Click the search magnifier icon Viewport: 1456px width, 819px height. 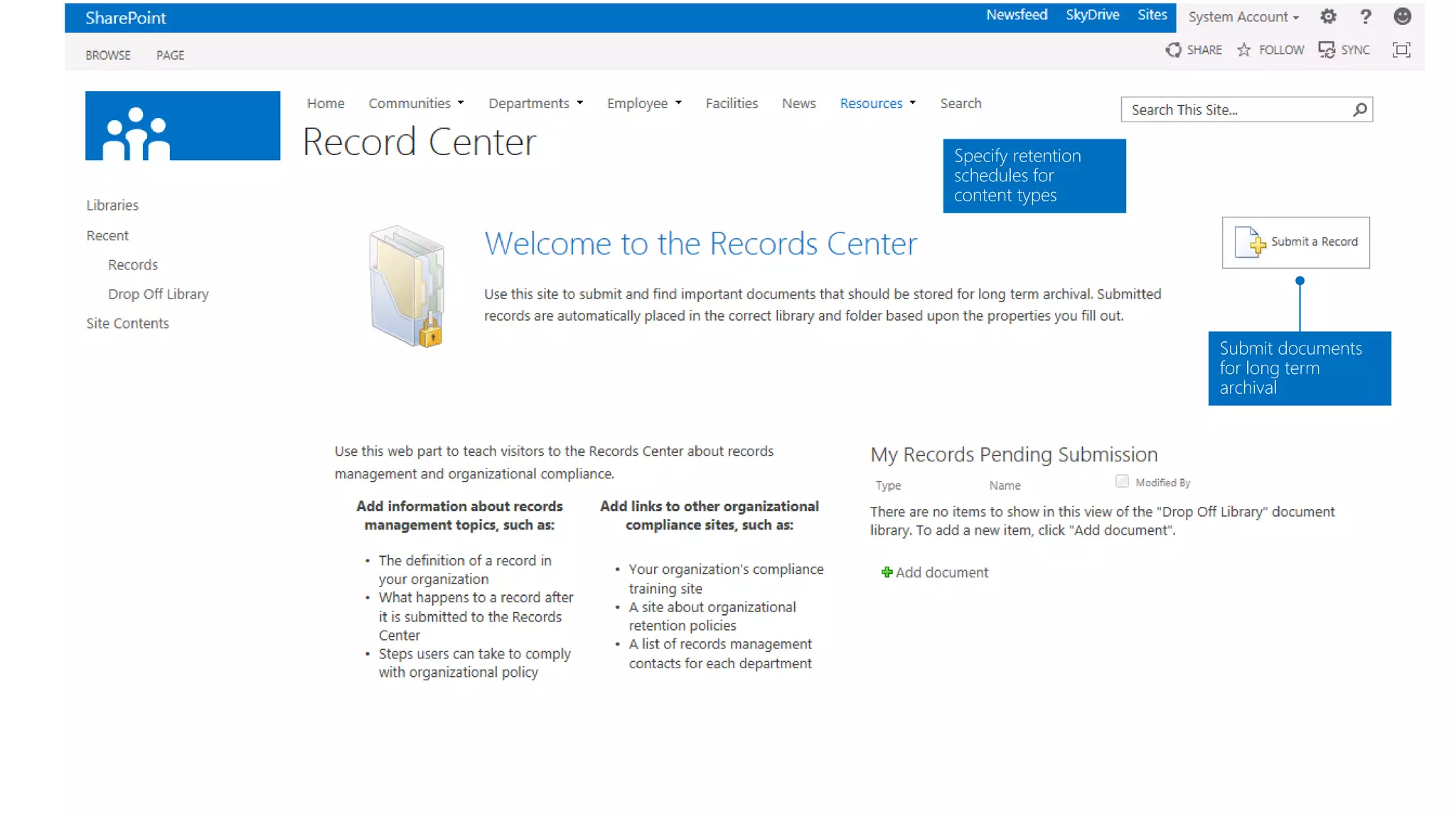point(1359,109)
